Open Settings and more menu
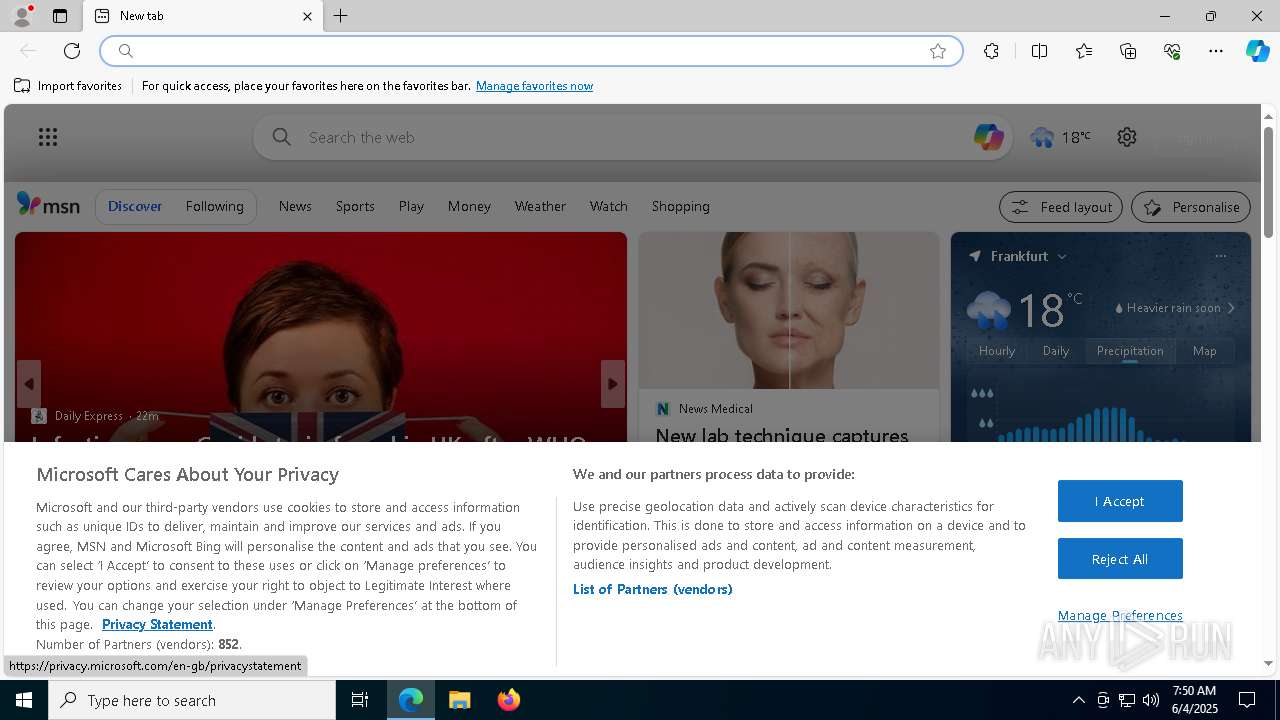The width and height of the screenshot is (1280, 720). coord(1216,51)
